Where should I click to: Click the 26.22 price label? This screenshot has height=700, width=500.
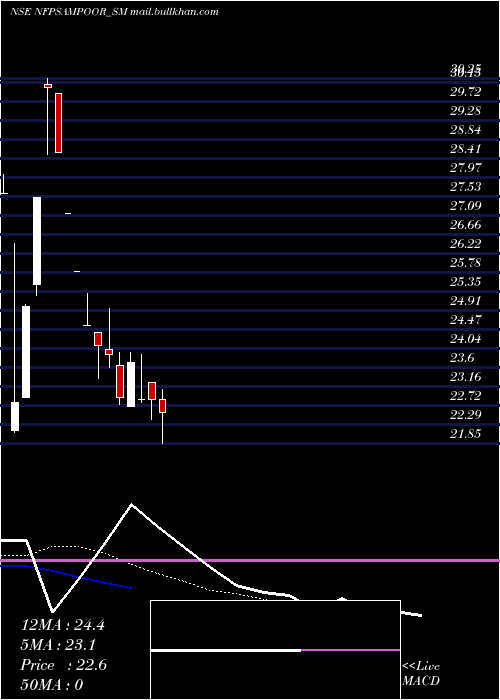466,244
